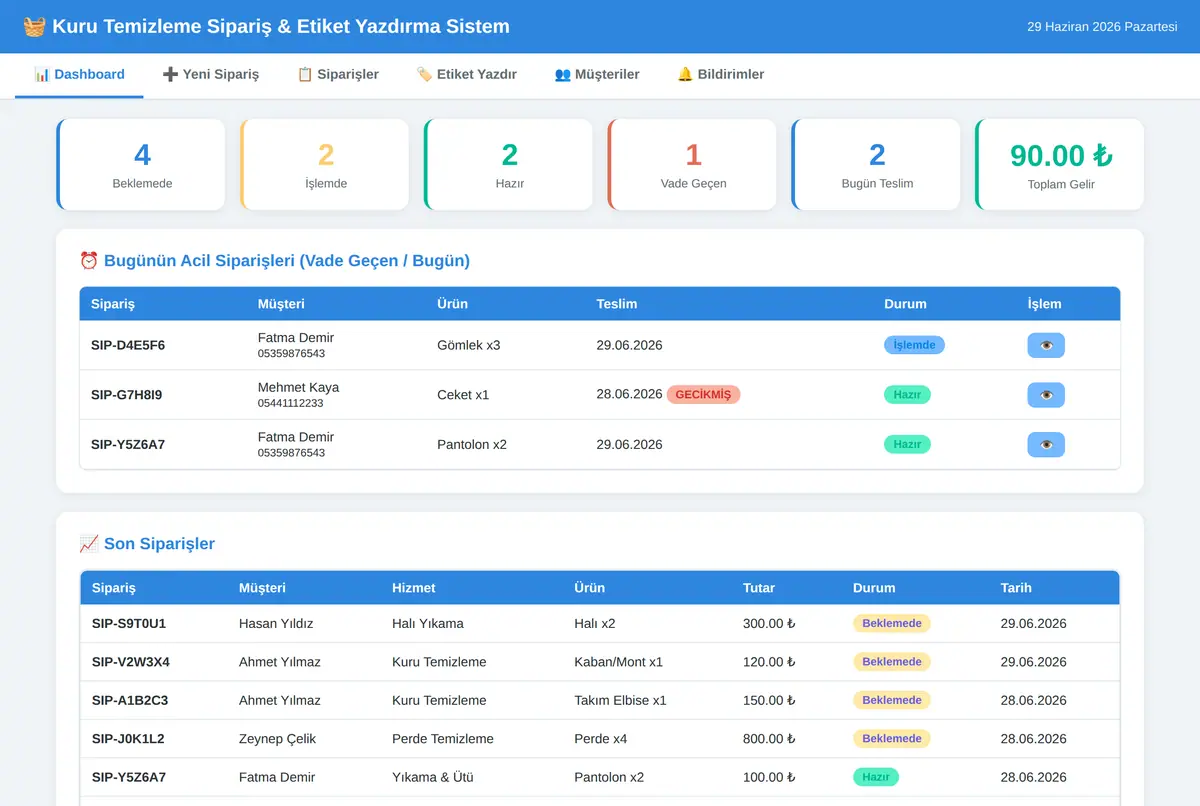Go to the Müşteriler tab

pyautogui.click(x=597, y=74)
